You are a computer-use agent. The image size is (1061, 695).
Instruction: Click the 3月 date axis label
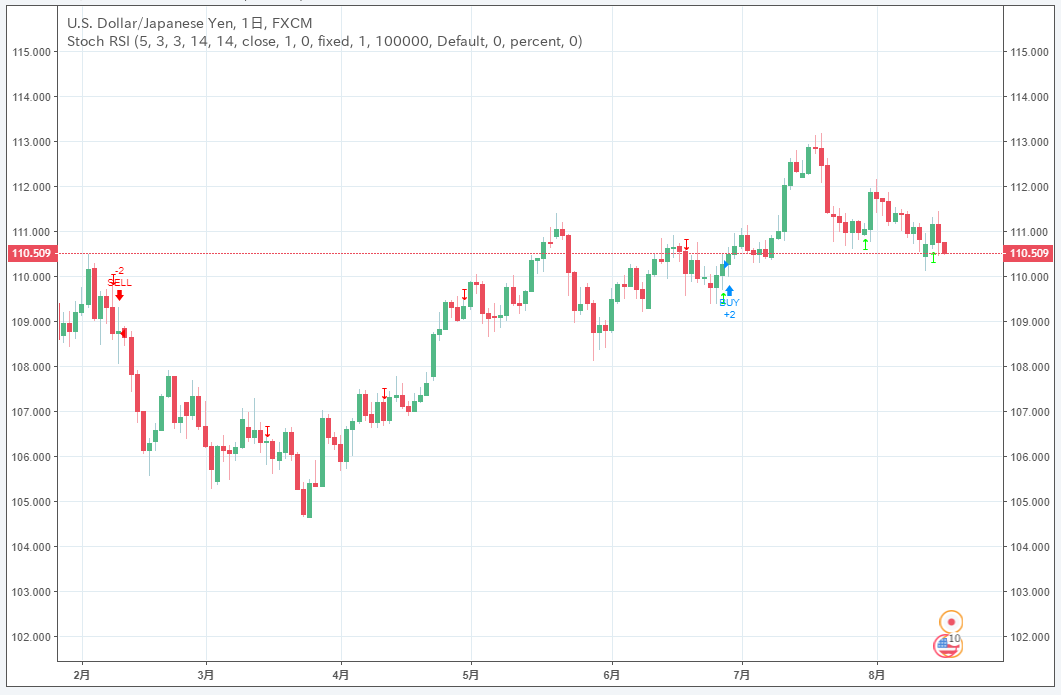pos(206,675)
